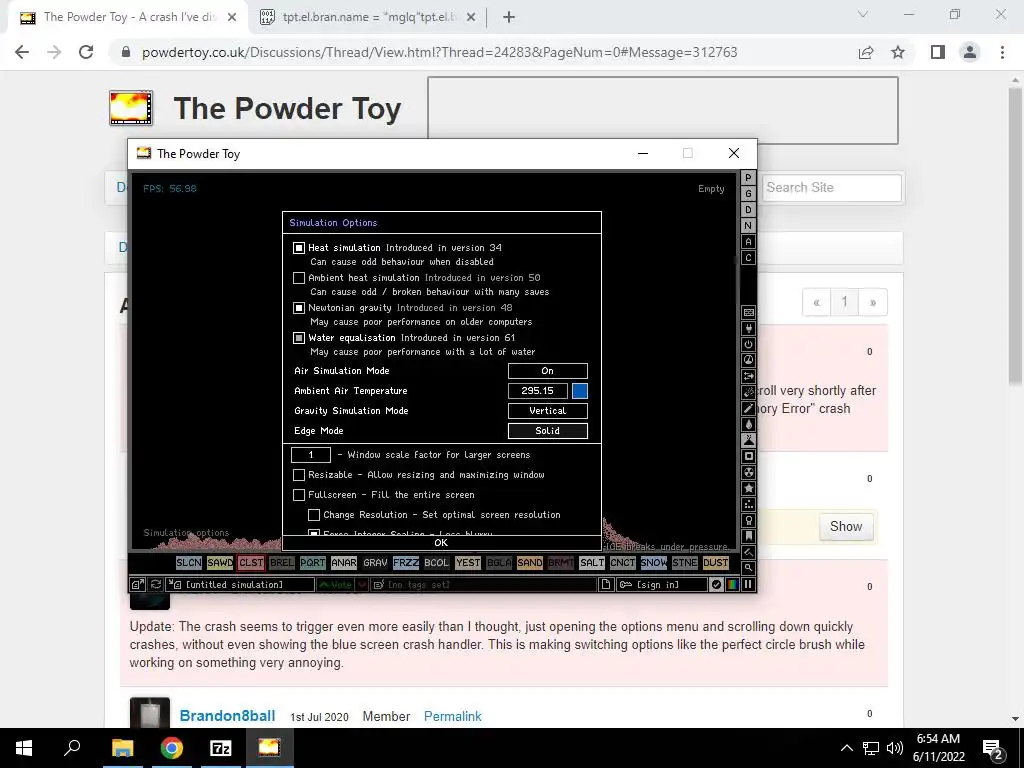Image resolution: width=1024 pixels, height=768 pixels.
Task: Select the G view mode button
Action: 748,194
